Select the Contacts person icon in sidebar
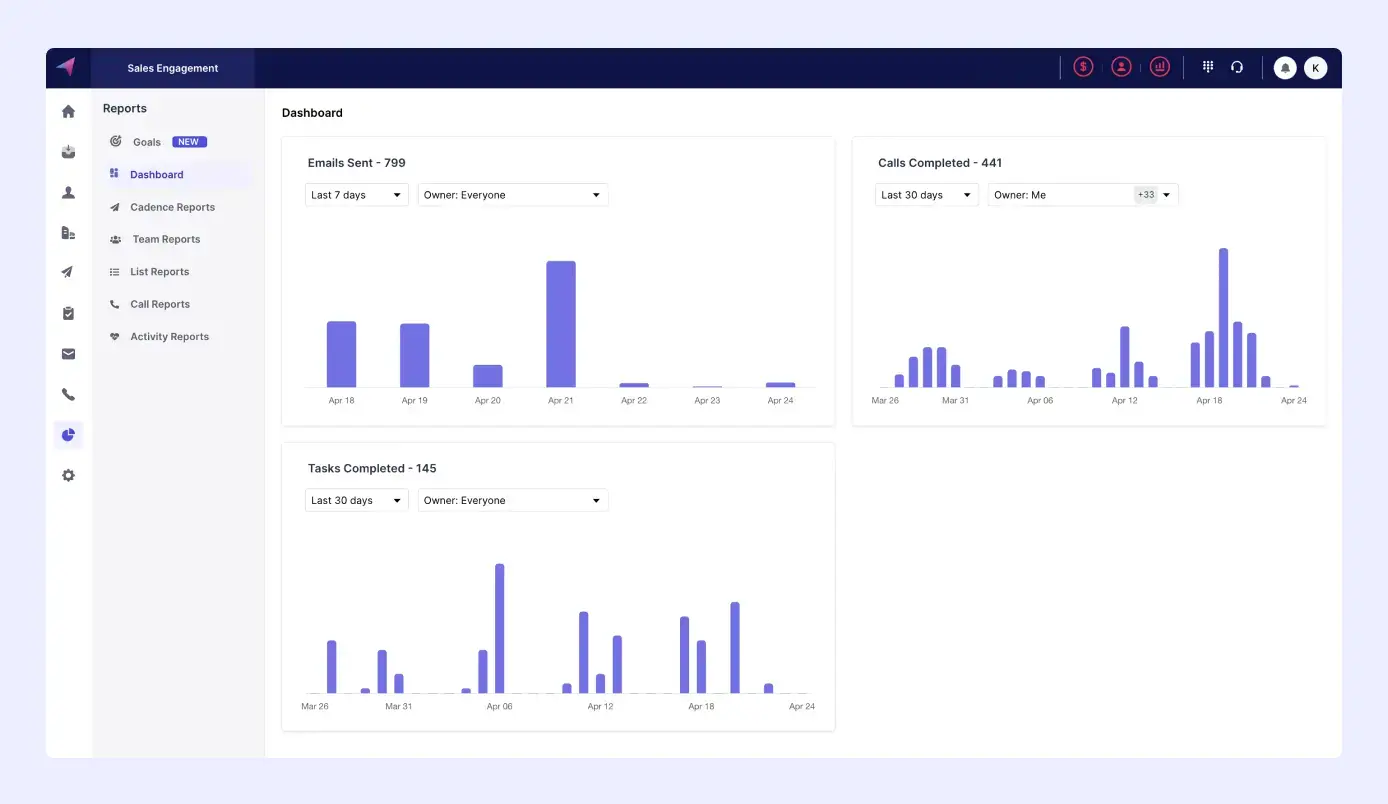This screenshot has height=804, width=1388. coord(68,192)
